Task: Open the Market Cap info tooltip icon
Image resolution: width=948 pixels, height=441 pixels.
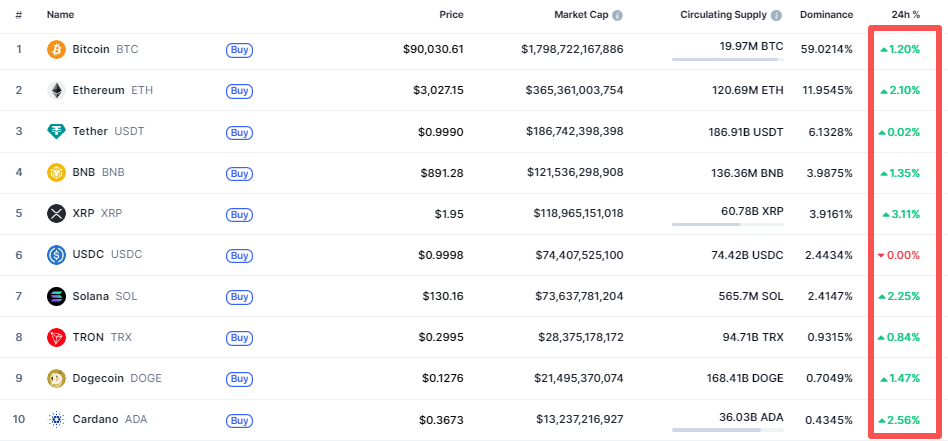Action: point(617,16)
